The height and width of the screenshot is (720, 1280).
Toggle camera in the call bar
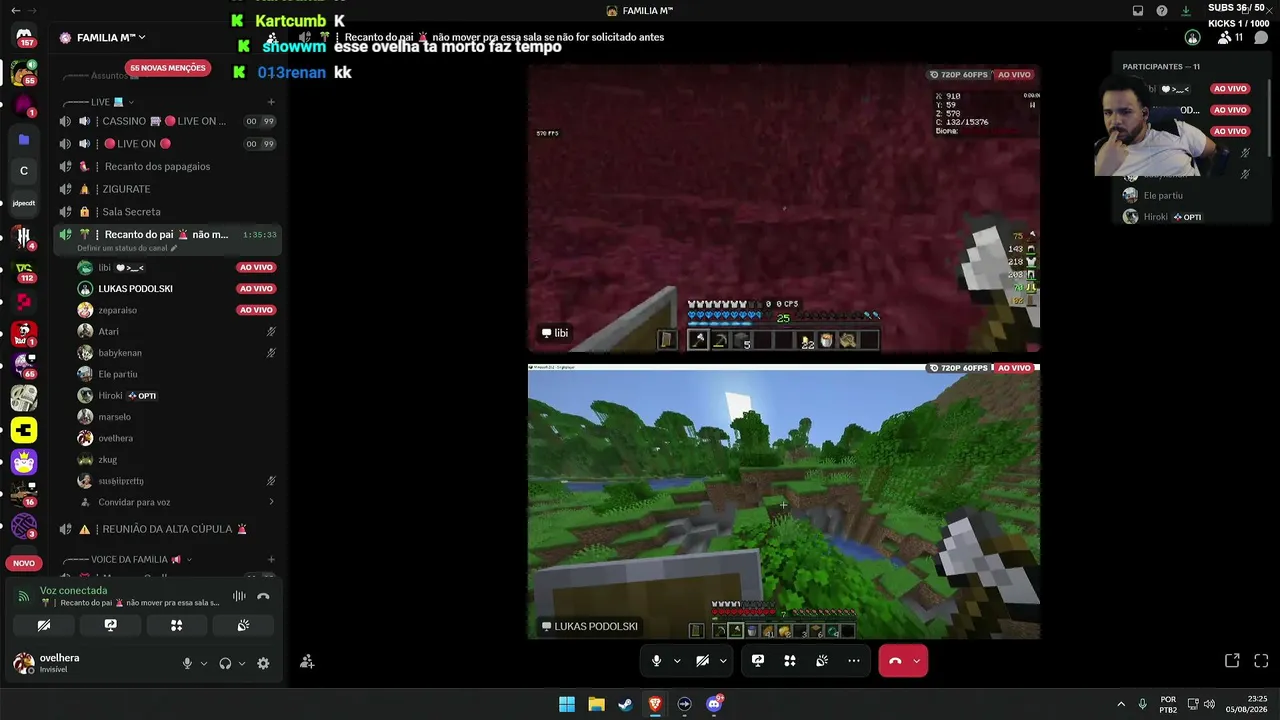(x=702, y=660)
